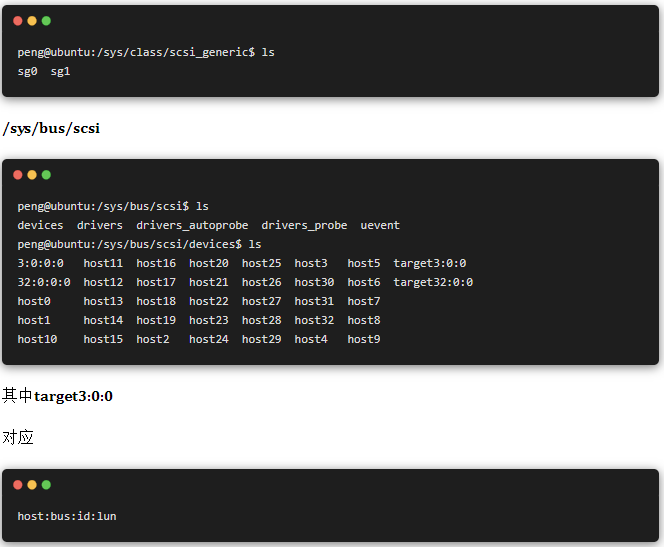Click the 3:0:0:0 device entry
Viewport: 664px width, 547px height.
[40, 263]
